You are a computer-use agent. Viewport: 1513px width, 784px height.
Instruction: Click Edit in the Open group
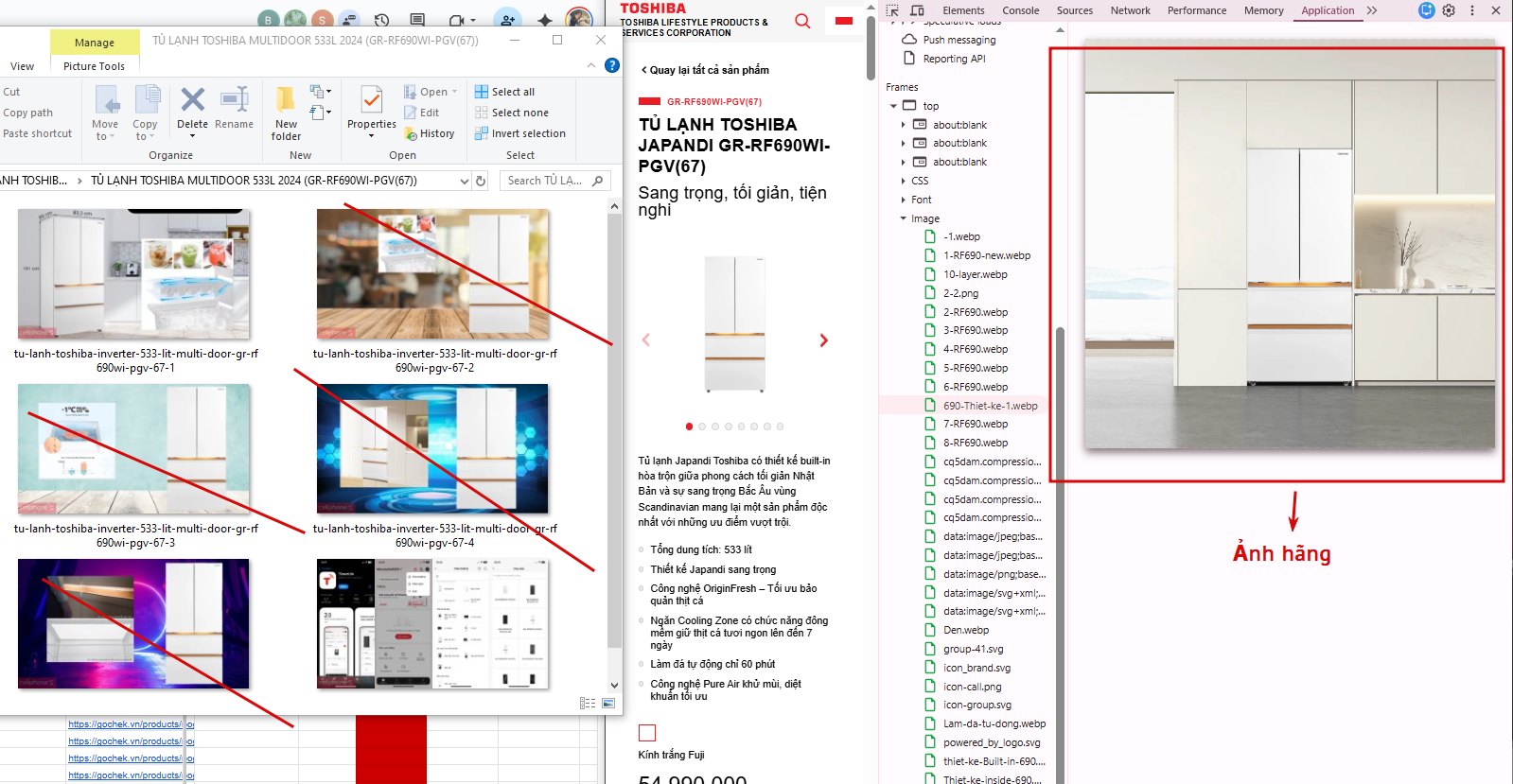[x=422, y=113]
